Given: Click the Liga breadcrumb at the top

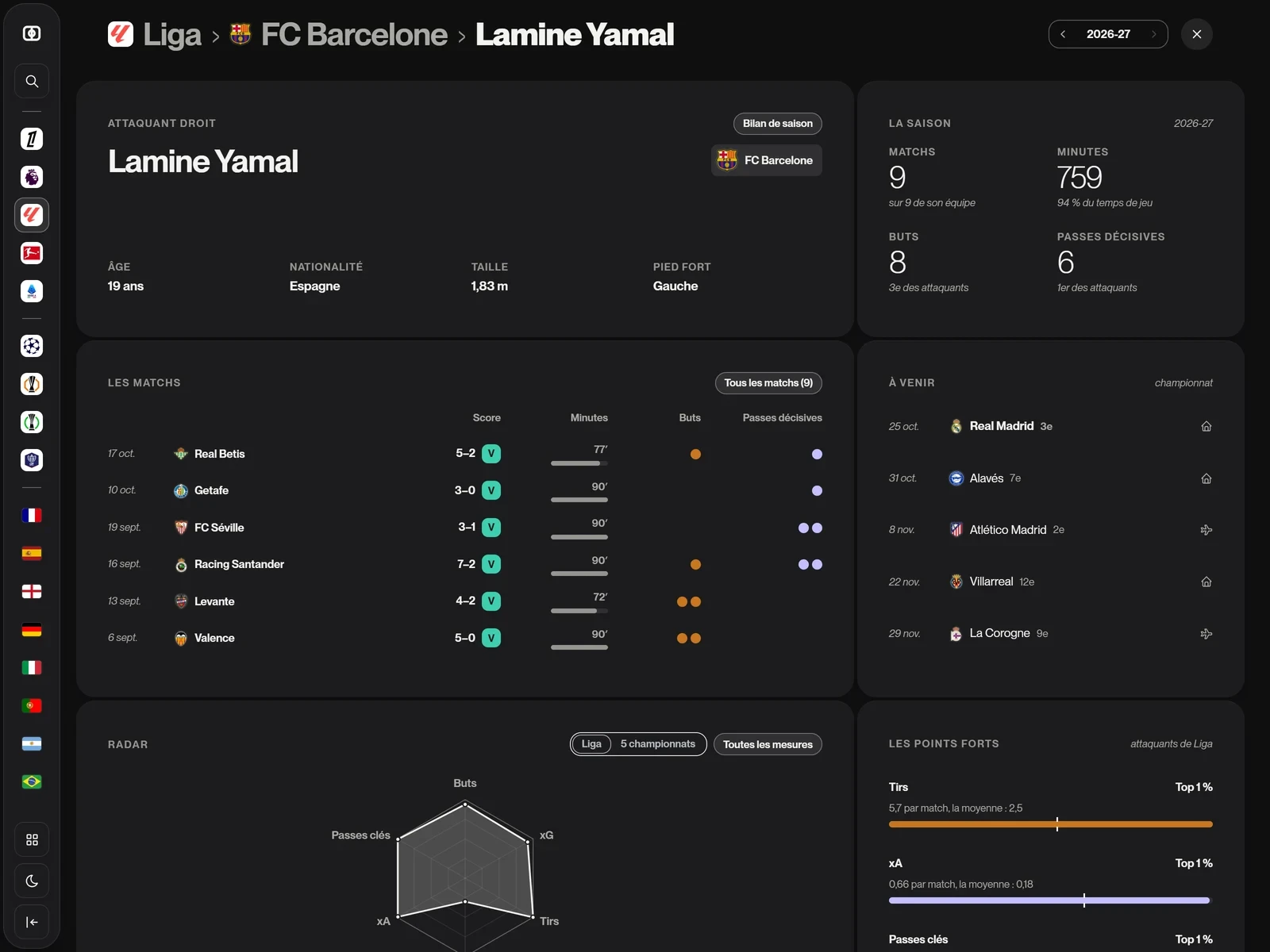Looking at the screenshot, I should click(x=155, y=34).
